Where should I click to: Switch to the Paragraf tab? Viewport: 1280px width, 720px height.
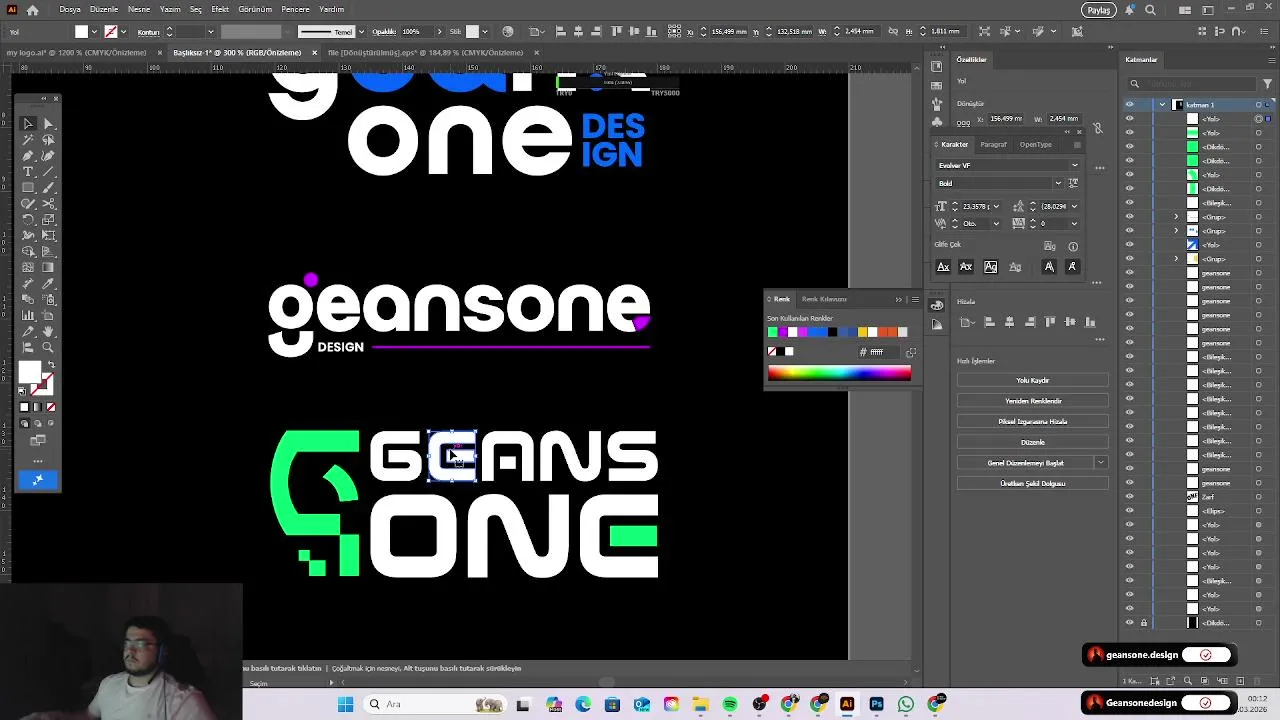993,145
